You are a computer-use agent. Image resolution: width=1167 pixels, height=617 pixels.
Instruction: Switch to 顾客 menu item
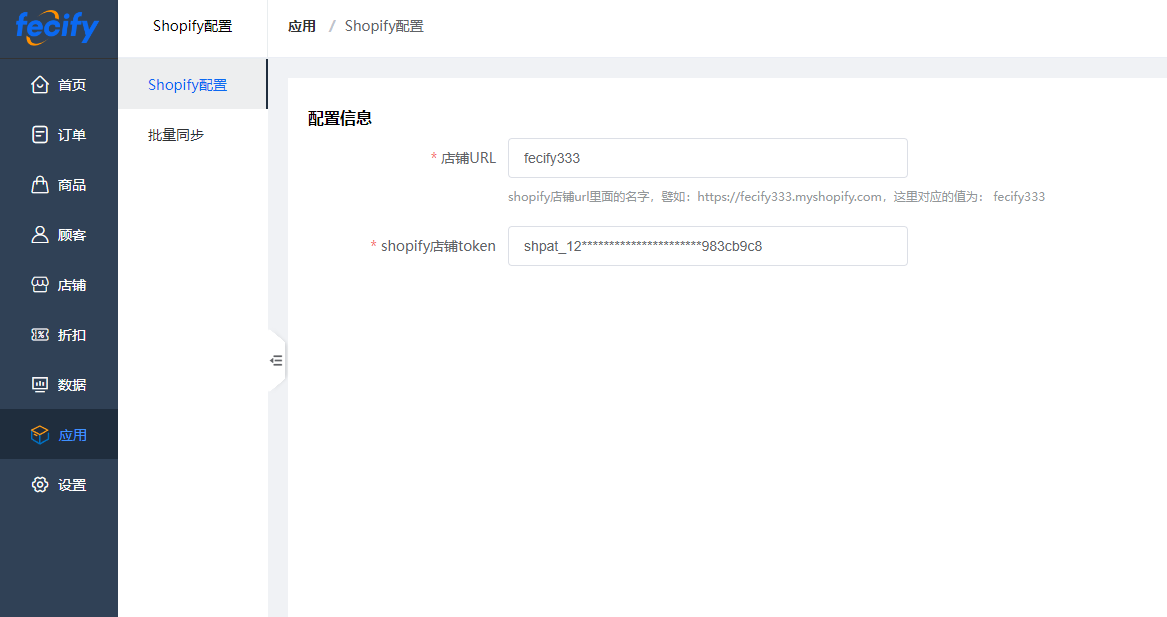click(x=59, y=234)
